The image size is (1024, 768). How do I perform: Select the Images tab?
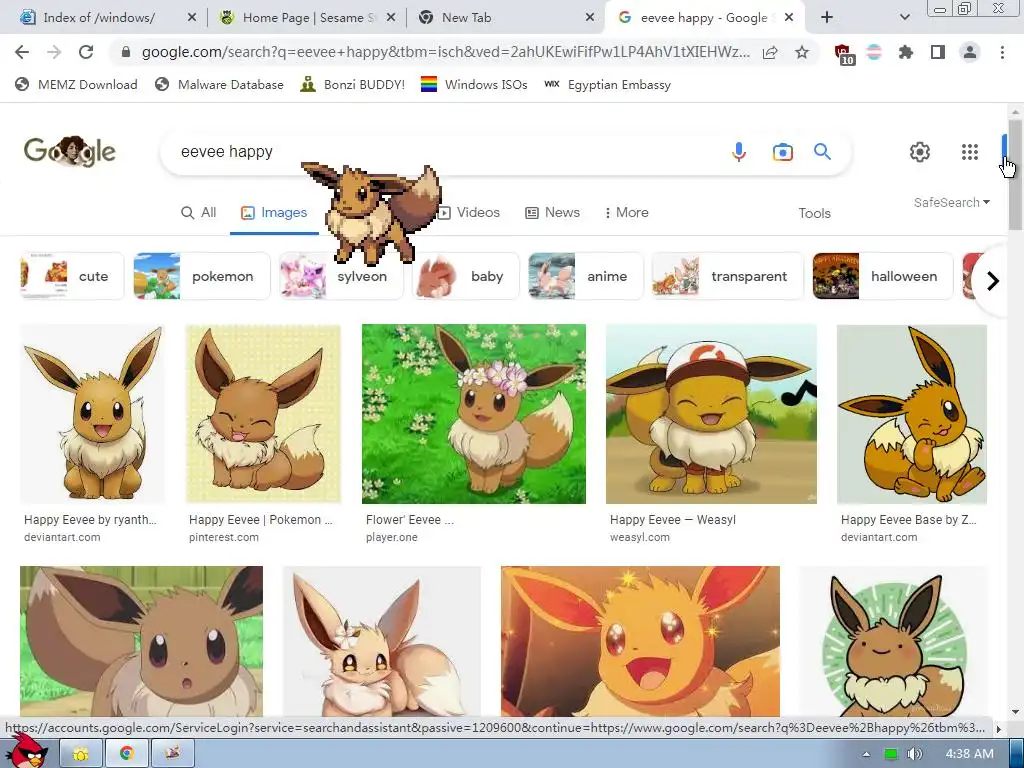coord(274,213)
